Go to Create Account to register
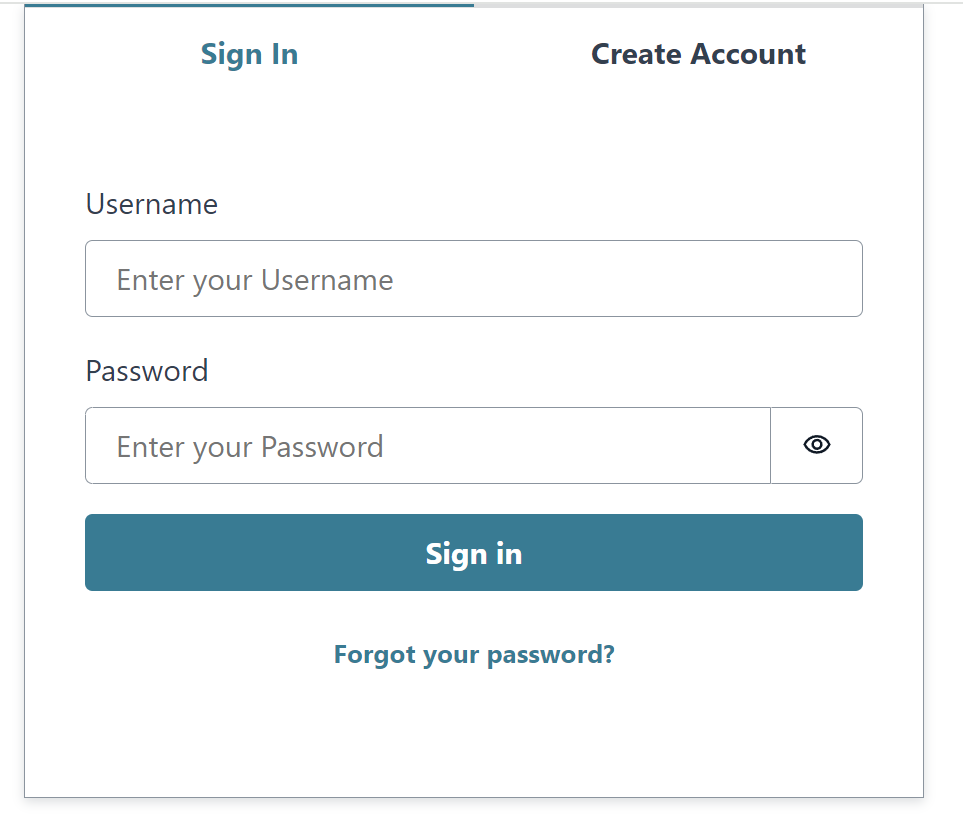Image resolution: width=963 pixels, height=838 pixels. point(698,54)
